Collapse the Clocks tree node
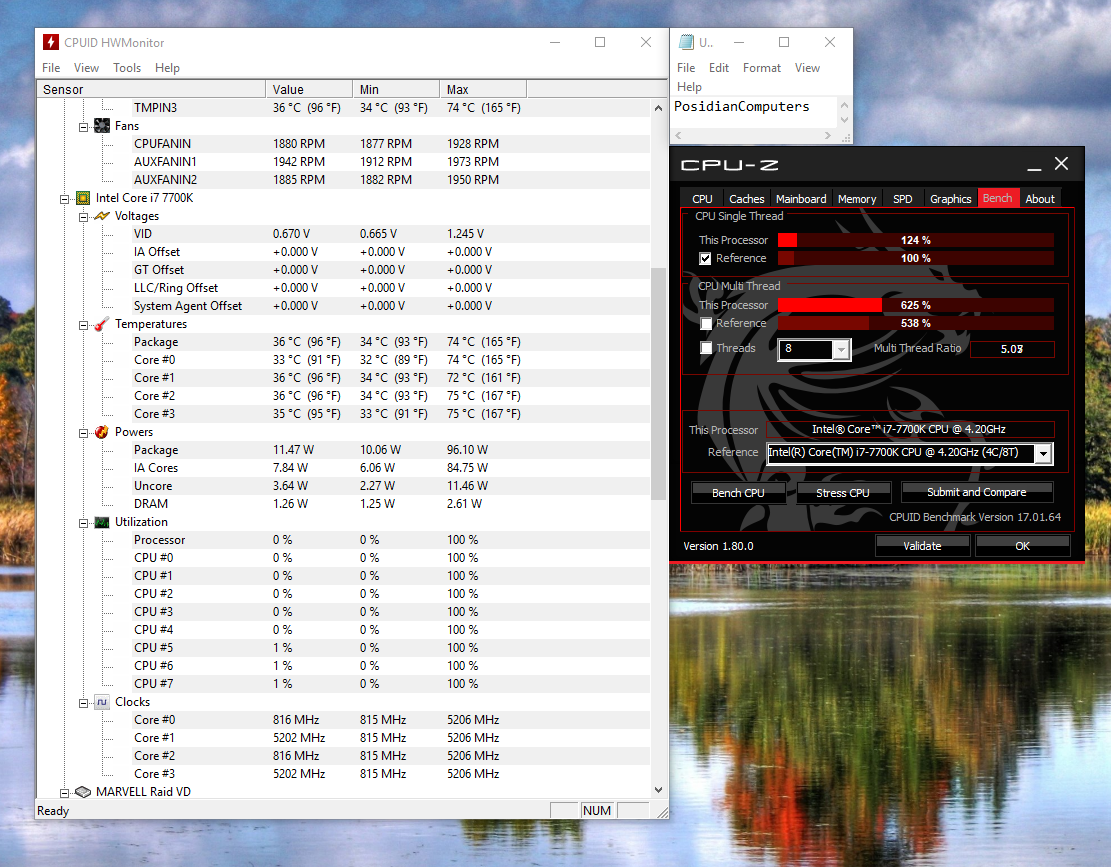Screen dimensions: 1111x867 (x=84, y=703)
